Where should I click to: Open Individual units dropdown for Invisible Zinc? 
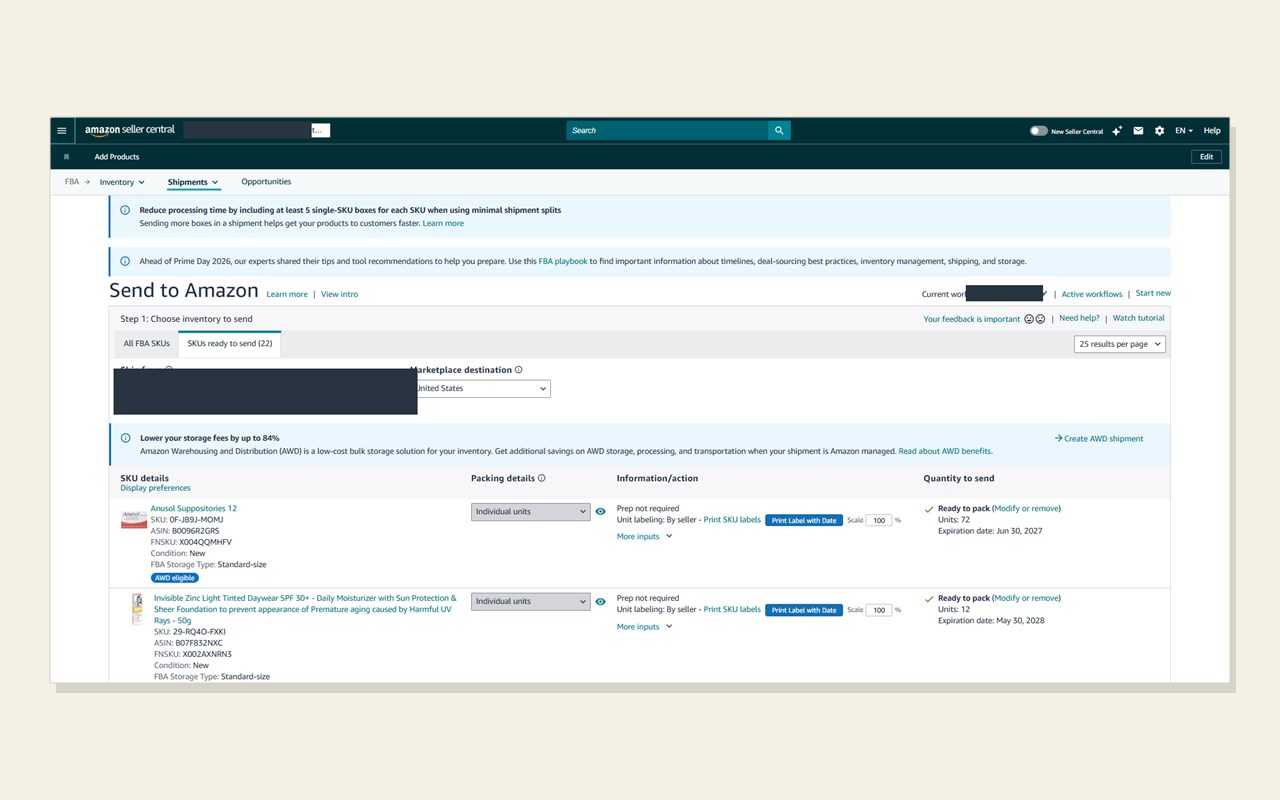coord(531,602)
